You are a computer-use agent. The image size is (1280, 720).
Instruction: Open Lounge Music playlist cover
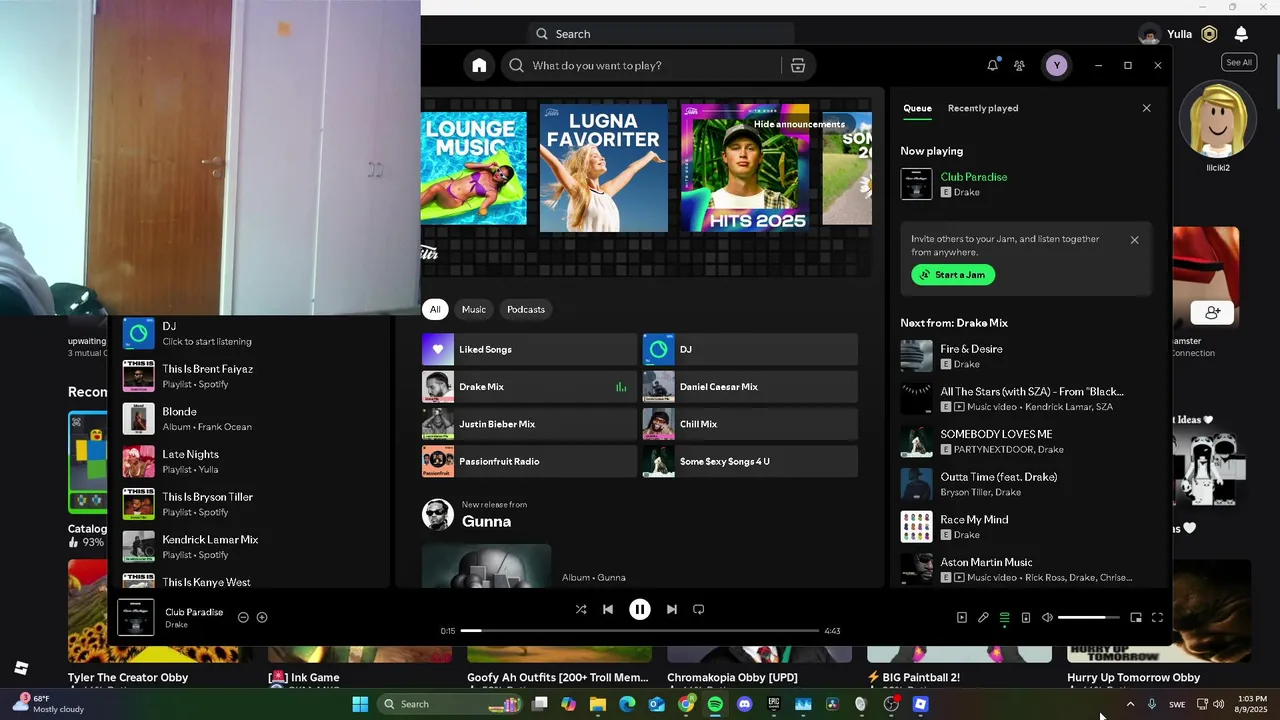click(x=474, y=168)
